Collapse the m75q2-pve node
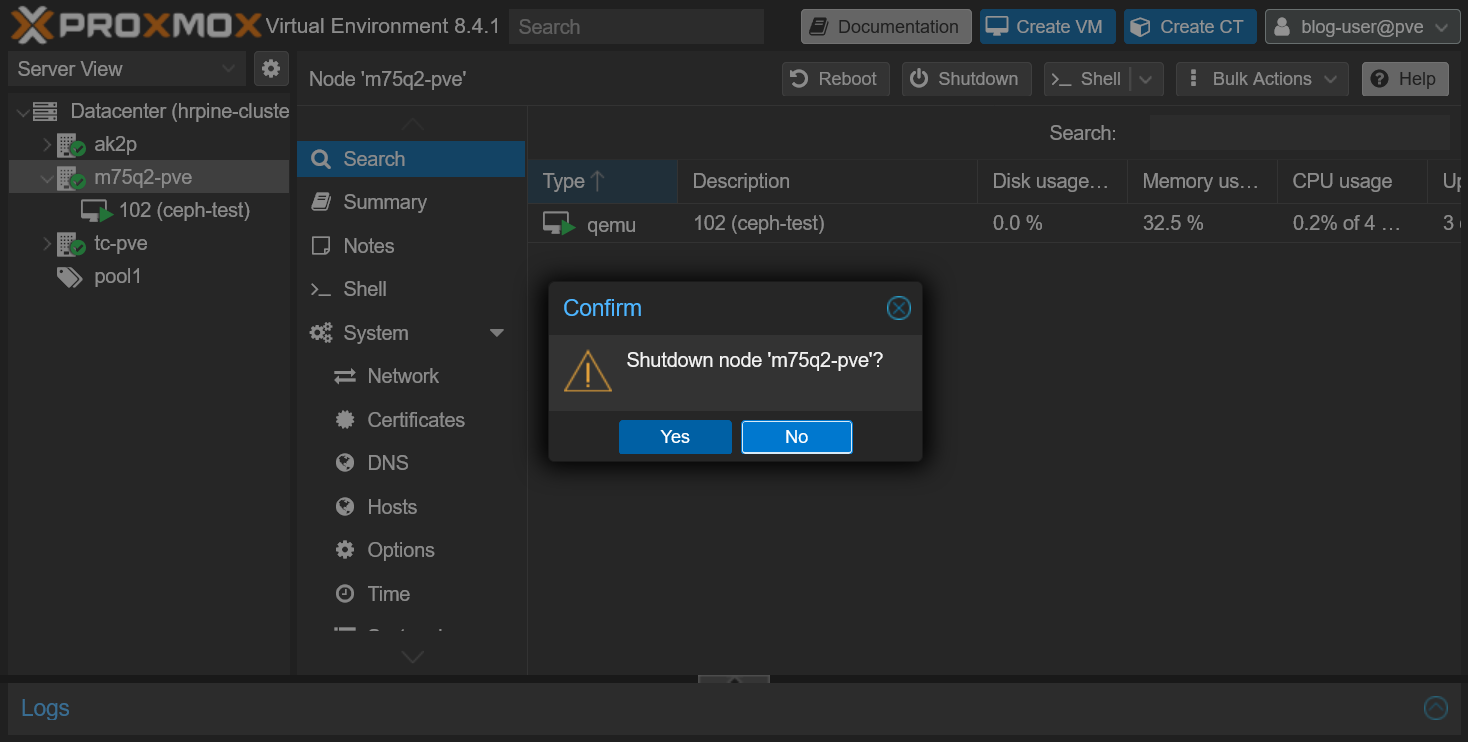The height and width of the screenshot is (742, 1468). (x=46, y=178)
